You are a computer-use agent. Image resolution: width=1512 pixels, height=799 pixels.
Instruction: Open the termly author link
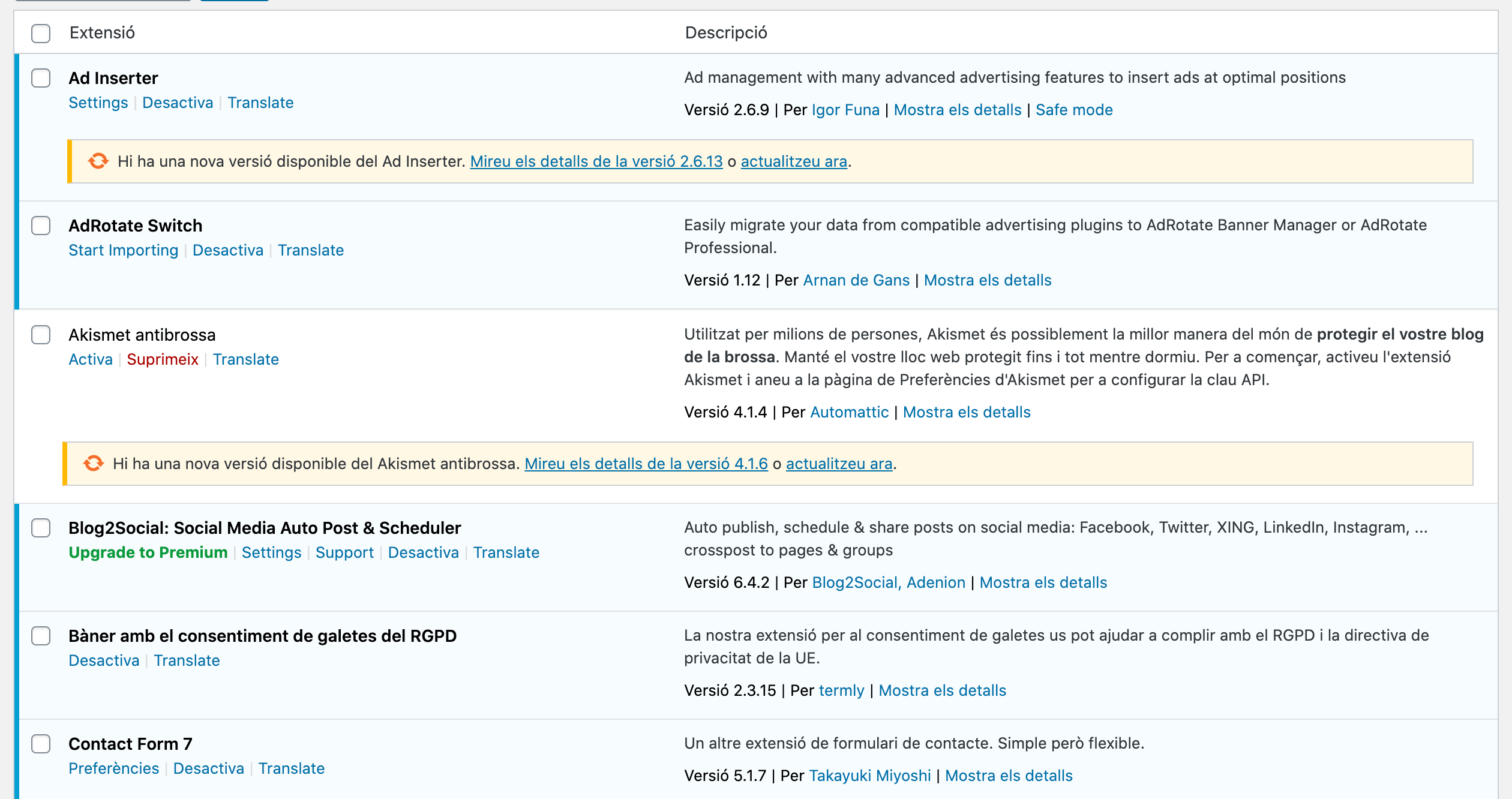click(x=841, y=690)
